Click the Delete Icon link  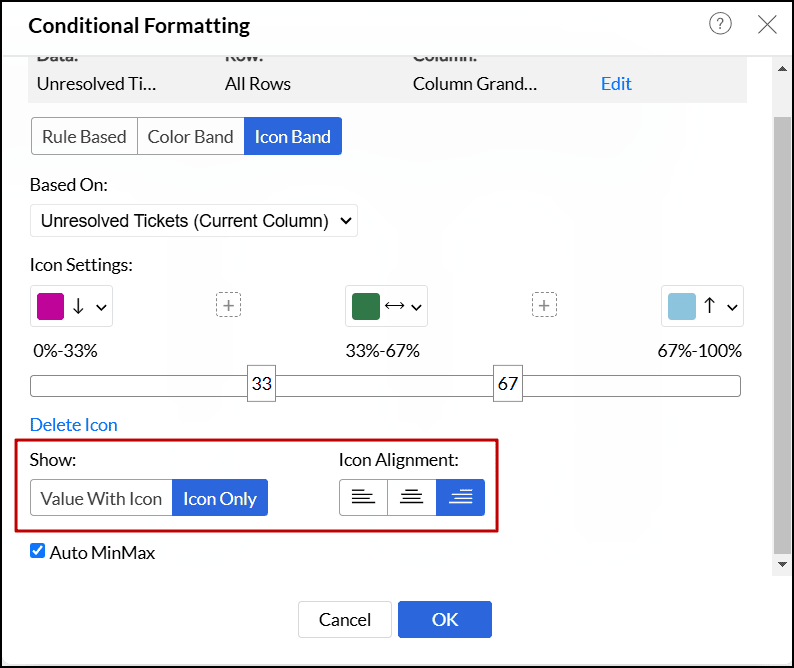click(x=73, y=425)
